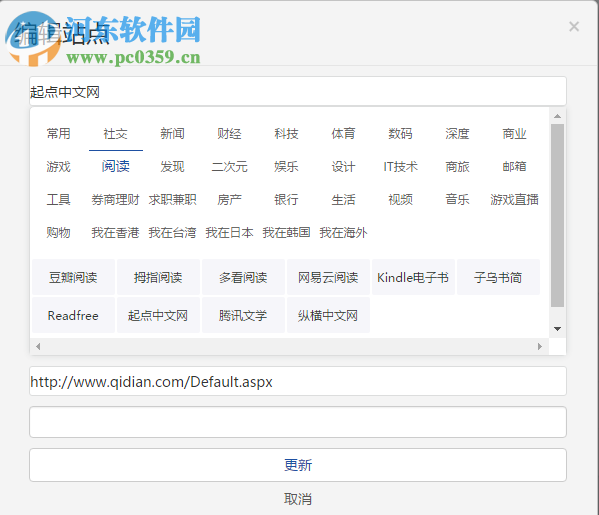
Task: Select the 工具 category
Action: 58,199
